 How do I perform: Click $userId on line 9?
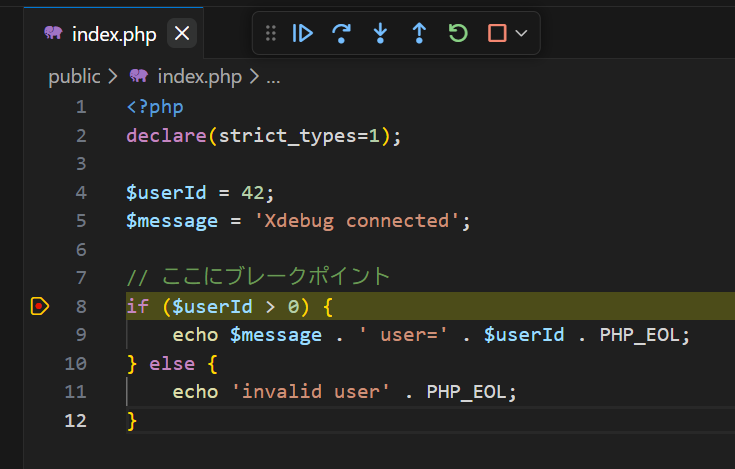click(524, 335)
